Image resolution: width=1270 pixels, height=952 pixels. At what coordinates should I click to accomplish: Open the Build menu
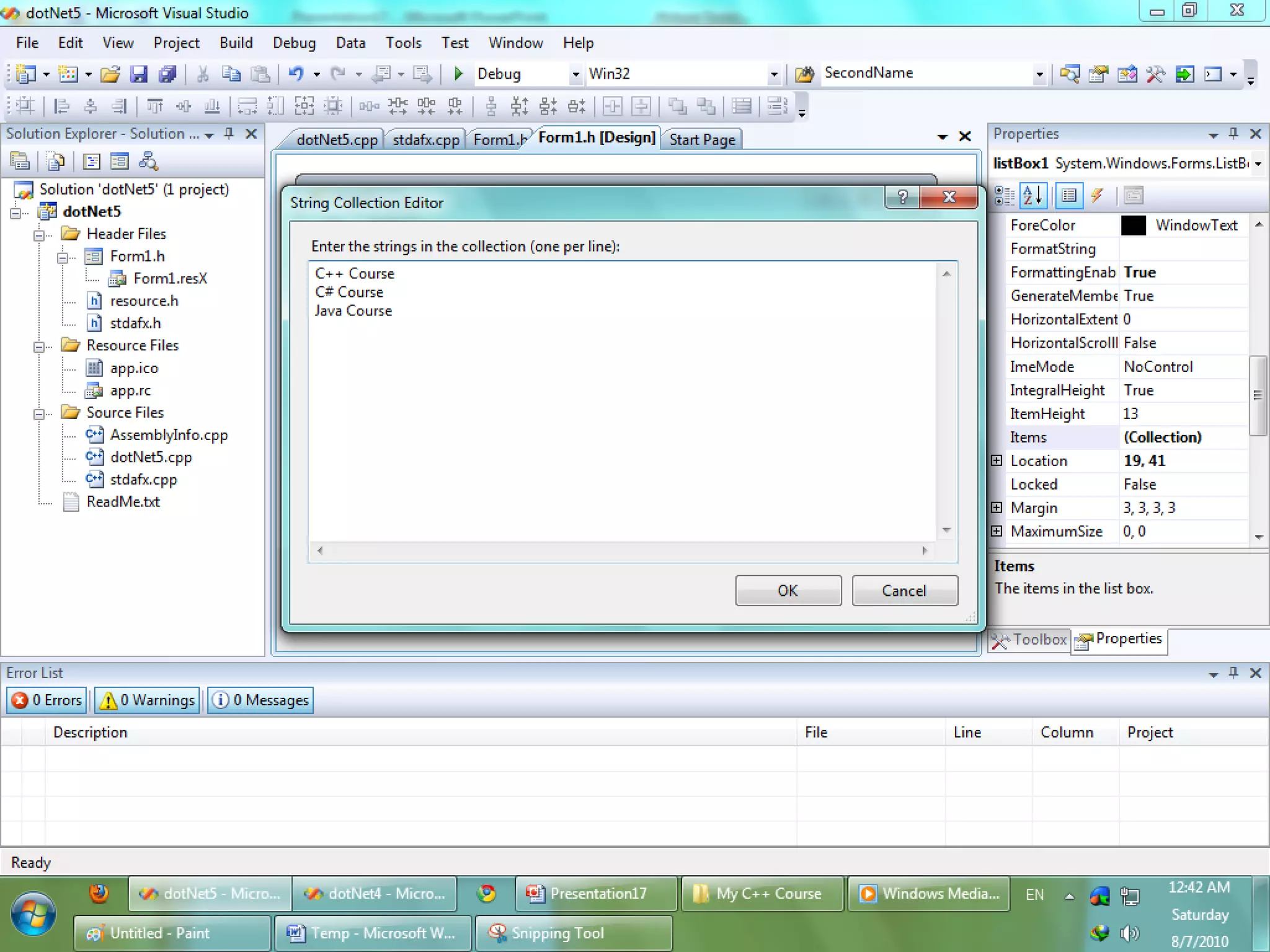point(236,43)
